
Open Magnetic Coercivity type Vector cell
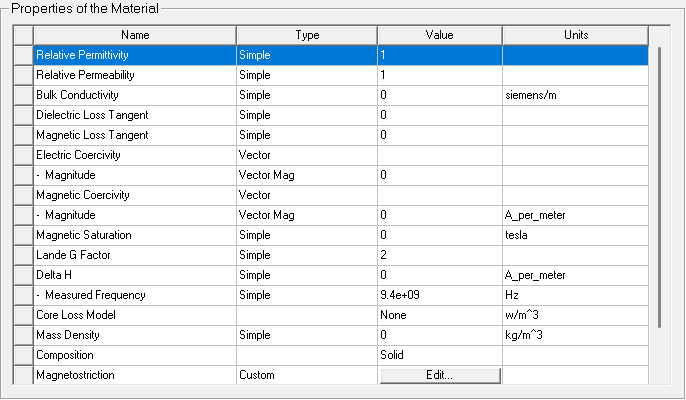click(307, 195)
